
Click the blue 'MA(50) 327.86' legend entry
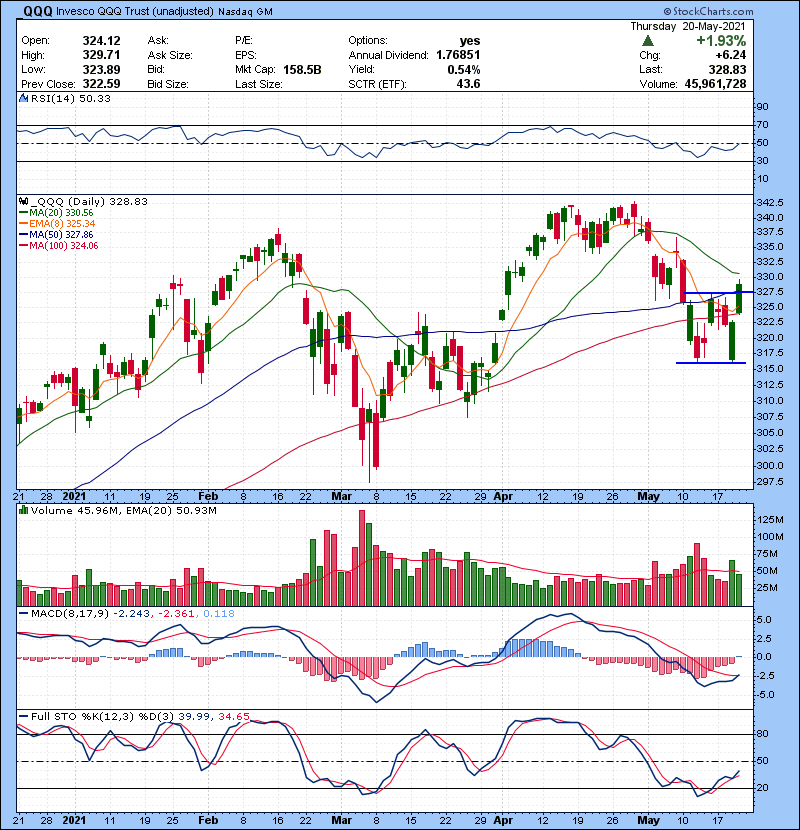60,234
